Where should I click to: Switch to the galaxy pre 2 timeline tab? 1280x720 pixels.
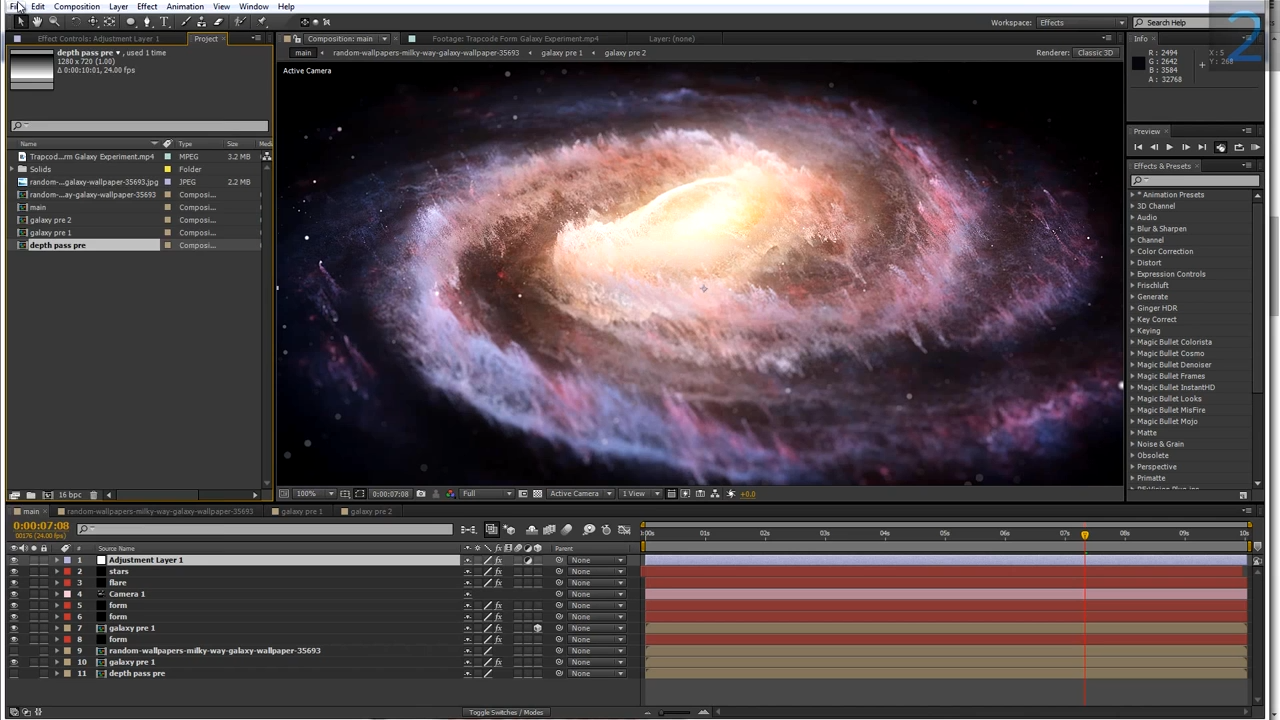coord(370,511)
